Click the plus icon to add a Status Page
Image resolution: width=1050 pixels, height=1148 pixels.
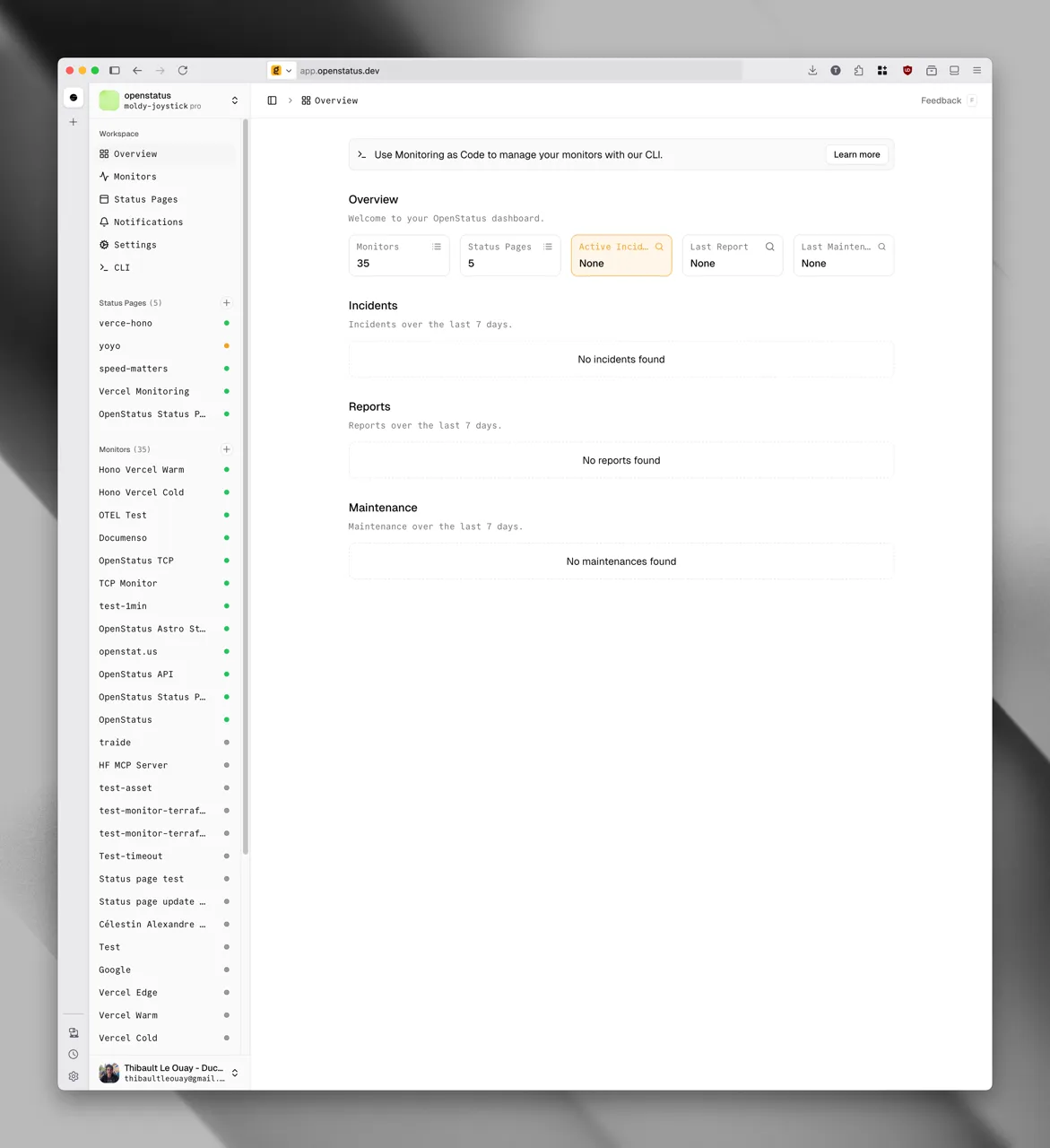(226, 302)
